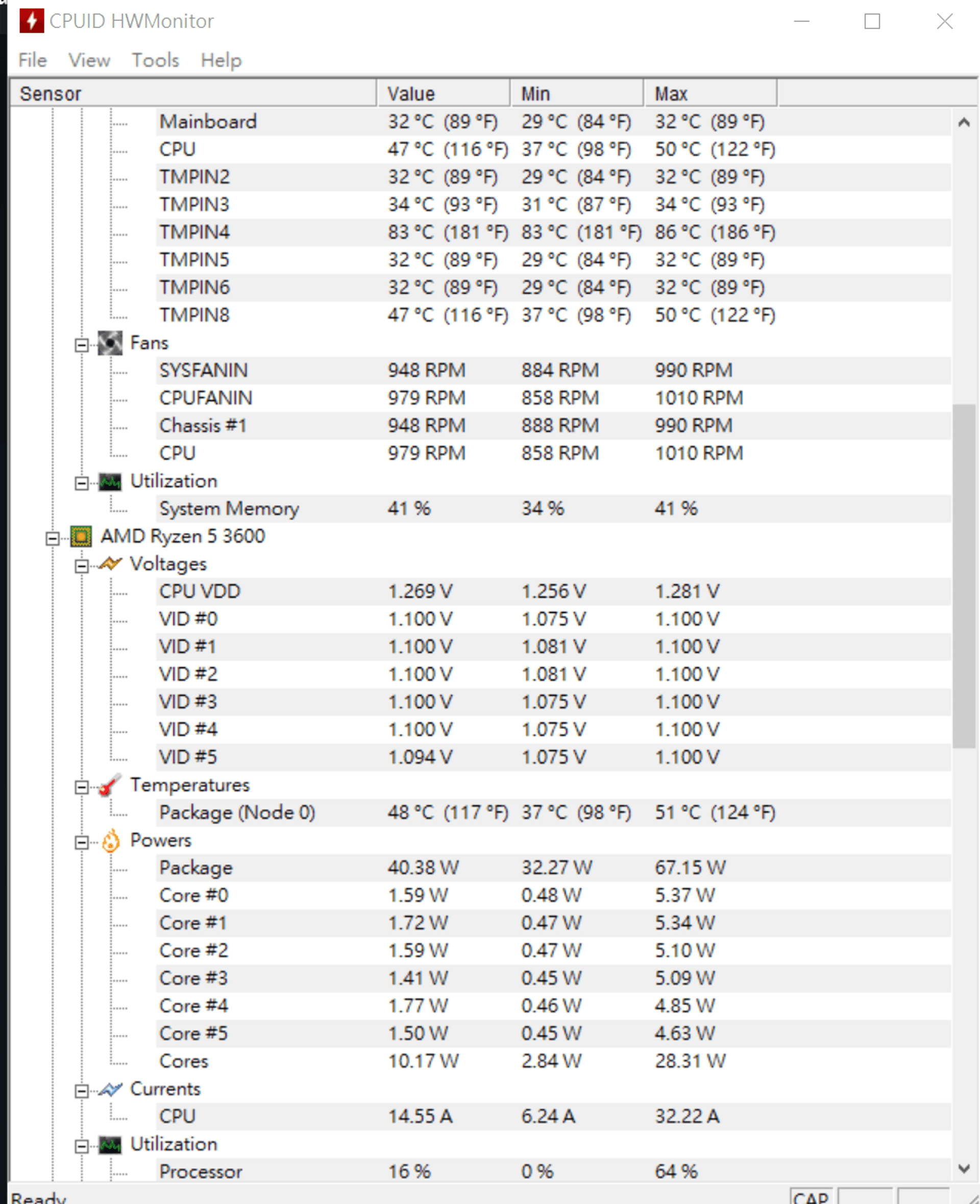Screen dimensions: 980x1204
Task: Click the red thermometer Temperatures icon
Action: coord(110,785)
